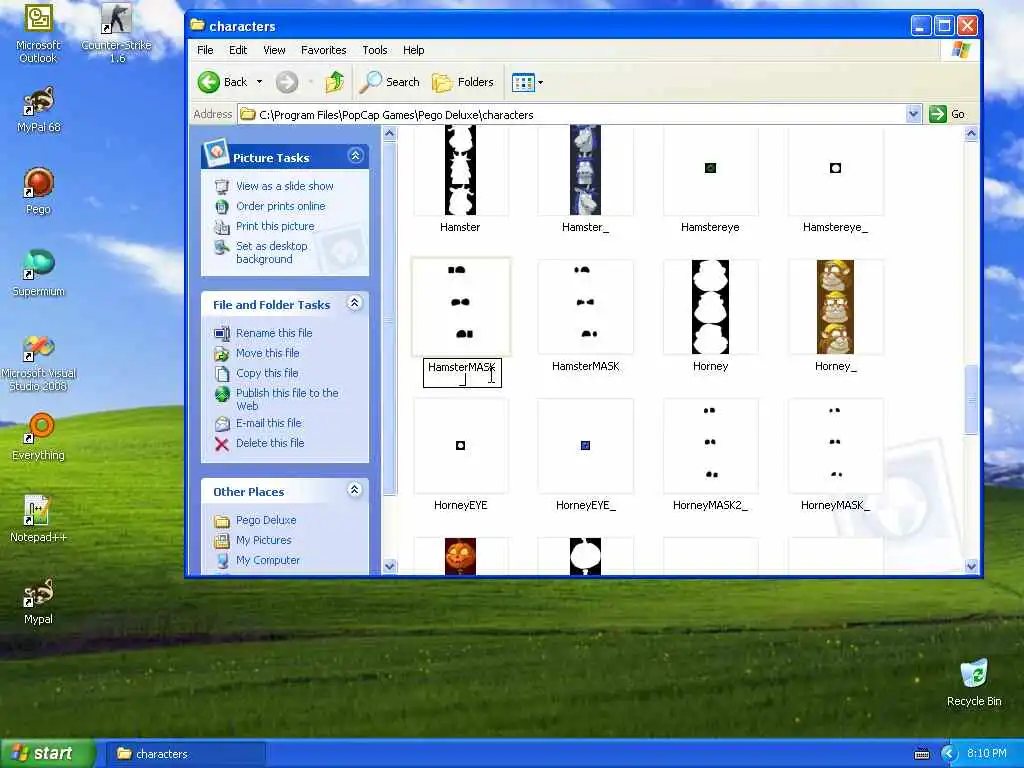Open My Computer in Other Places
The height and width of the screenshot is (768, 1024).
point(268,560)
